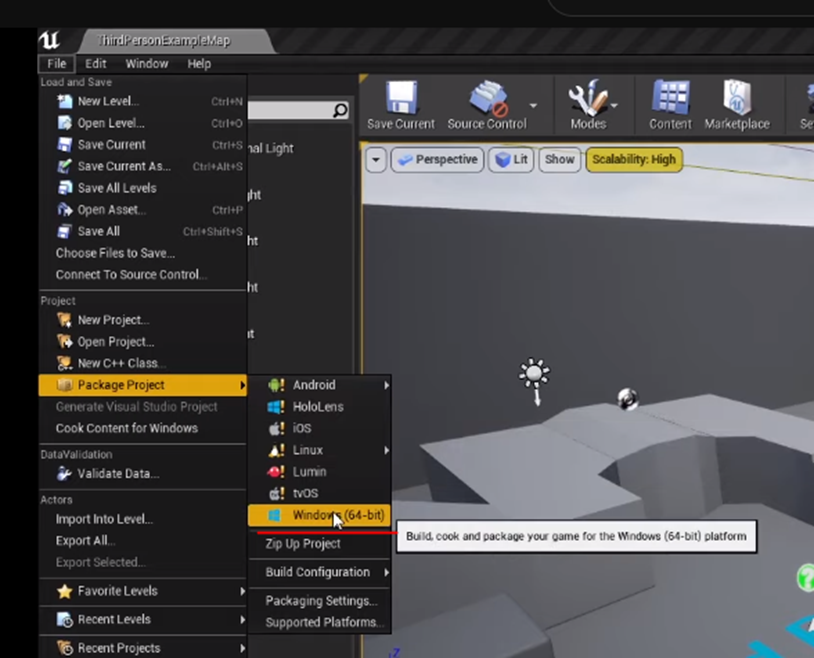Open the Modes toolbar icon

point(588,97)
